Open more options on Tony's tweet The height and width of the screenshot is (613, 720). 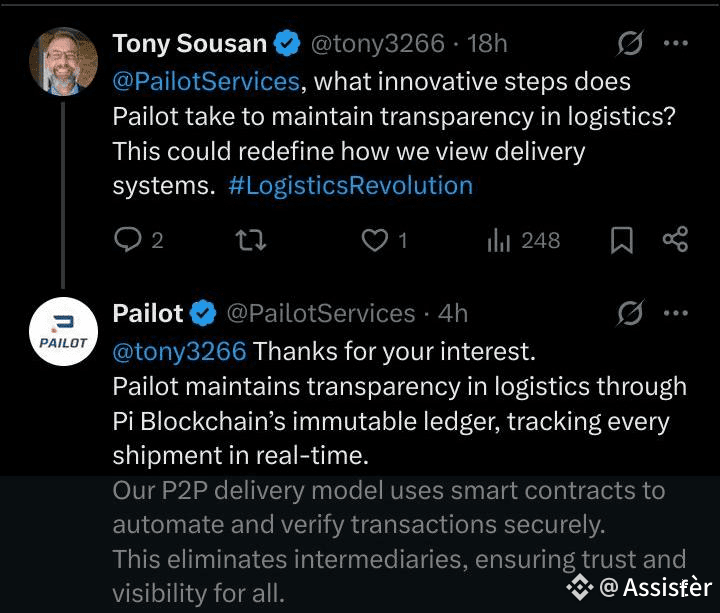[x=677, y=44]
